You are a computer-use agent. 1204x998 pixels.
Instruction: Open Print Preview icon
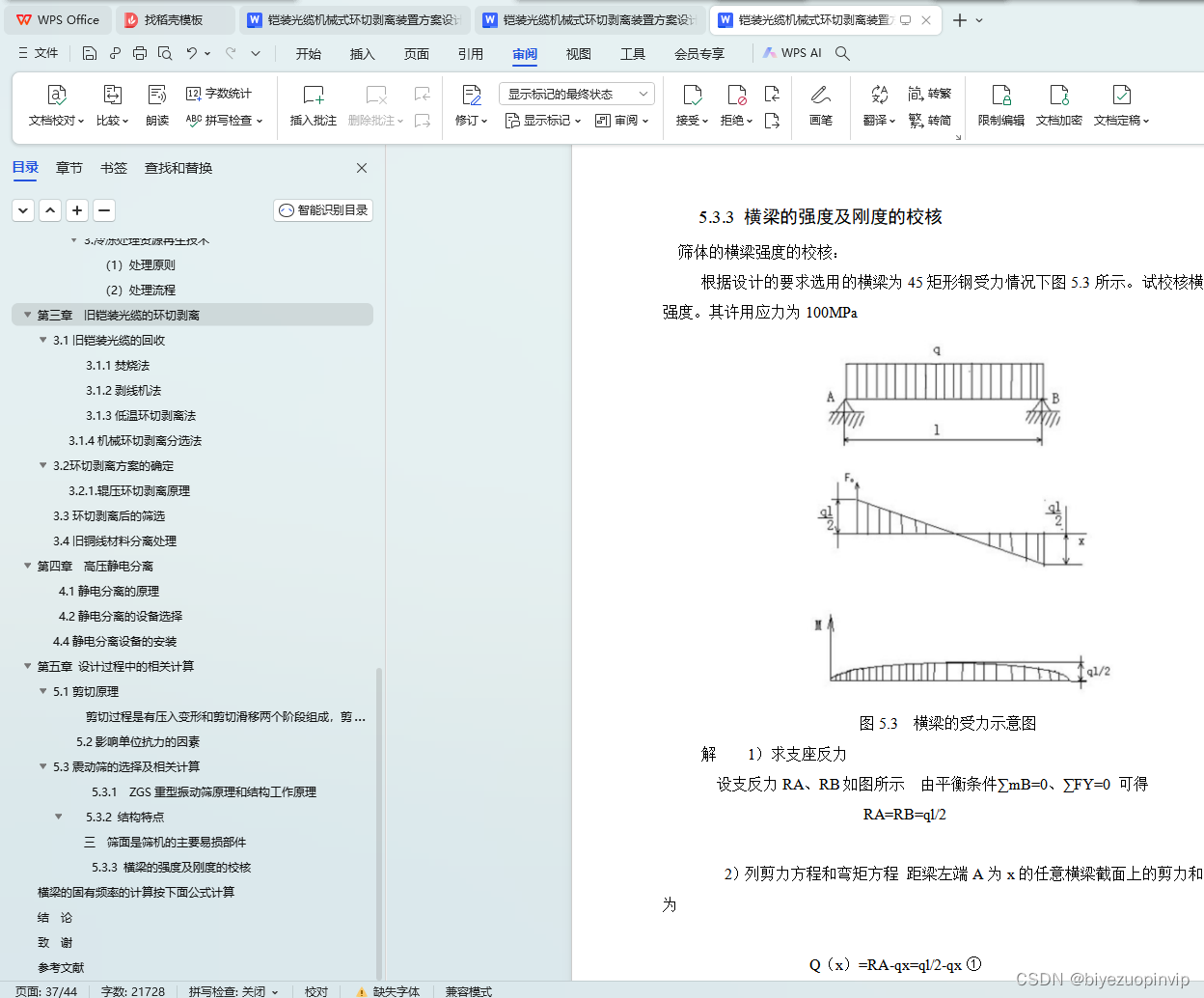pos(165,53)
